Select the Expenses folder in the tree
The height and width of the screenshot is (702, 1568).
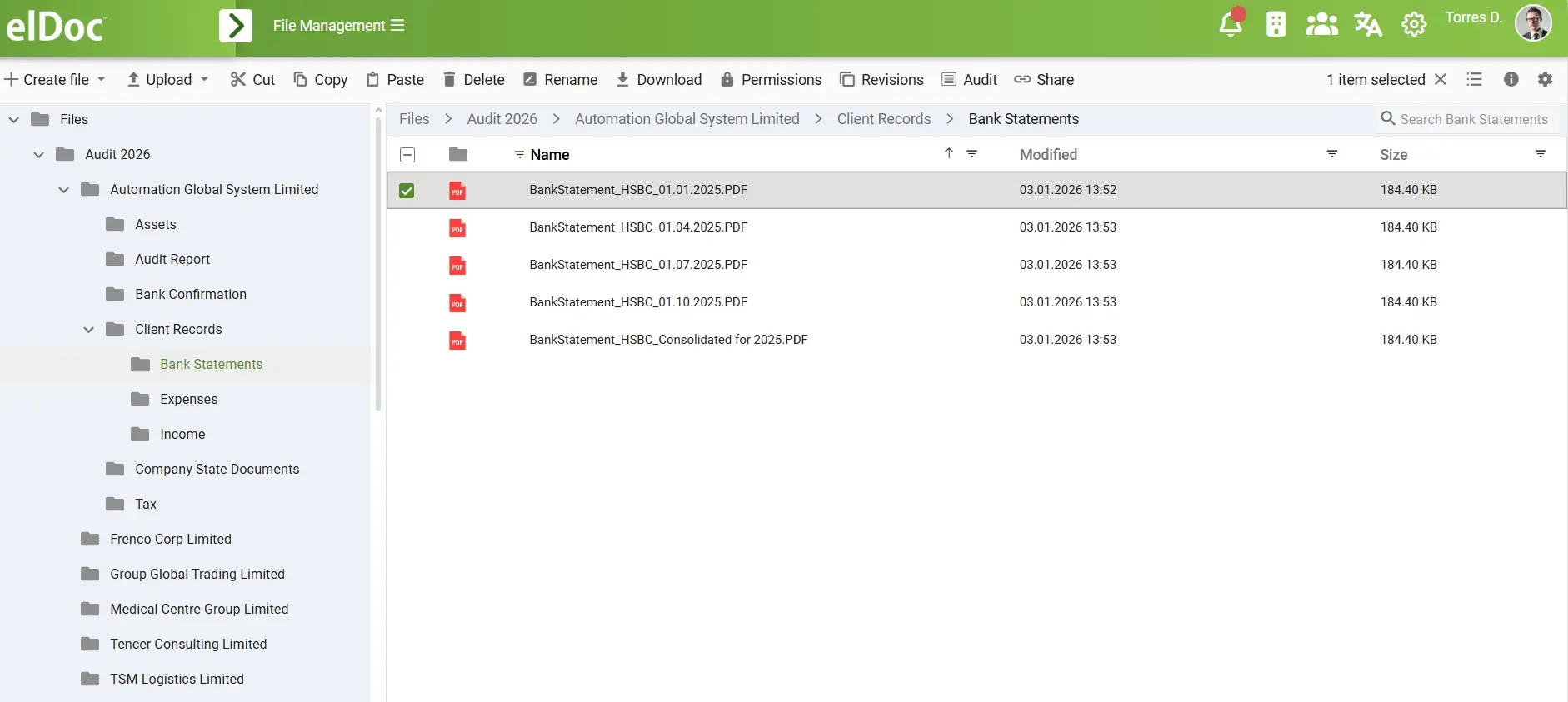click(188, 400)
